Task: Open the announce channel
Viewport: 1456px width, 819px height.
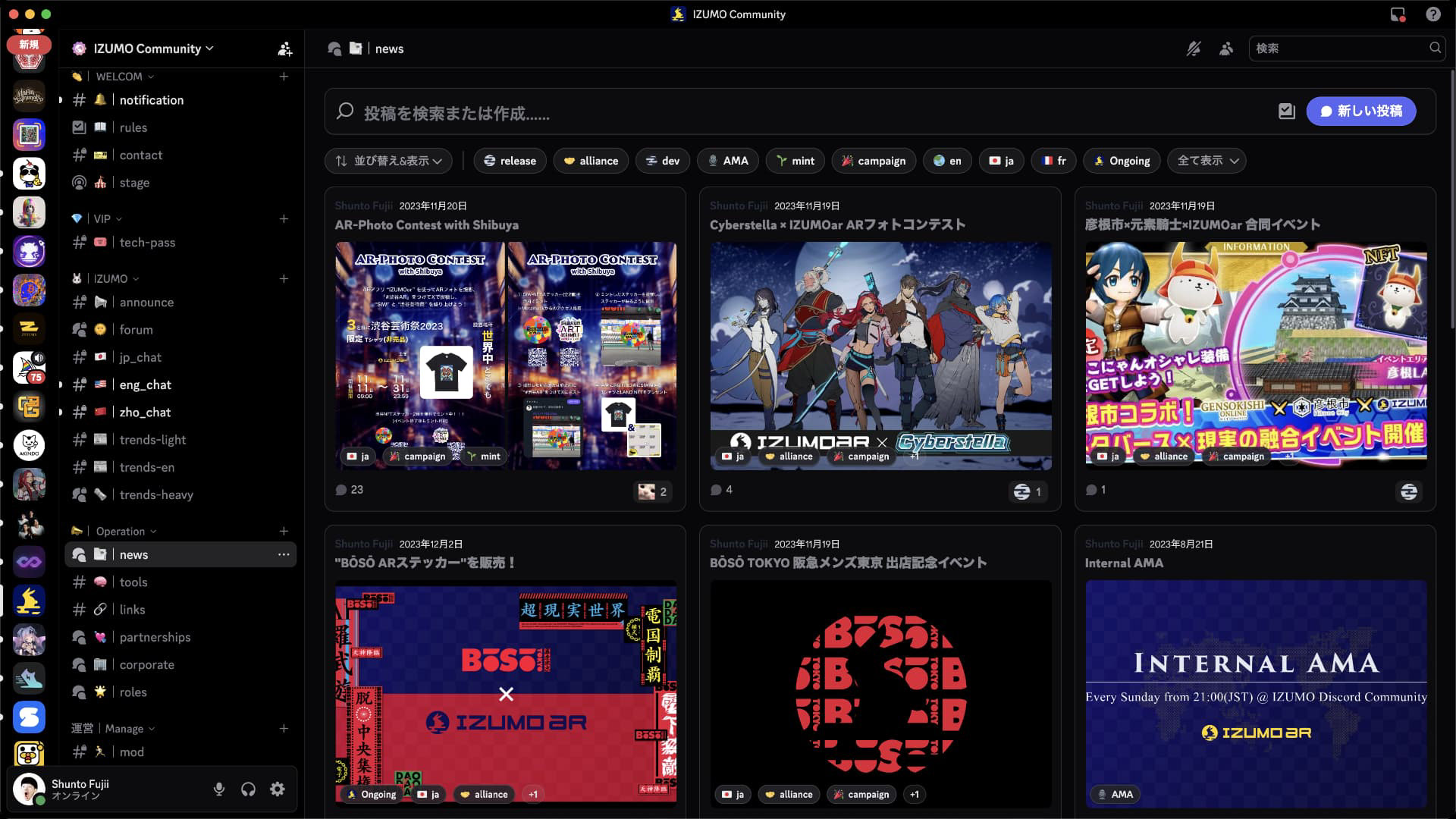Action: click(x=180, y=302)
